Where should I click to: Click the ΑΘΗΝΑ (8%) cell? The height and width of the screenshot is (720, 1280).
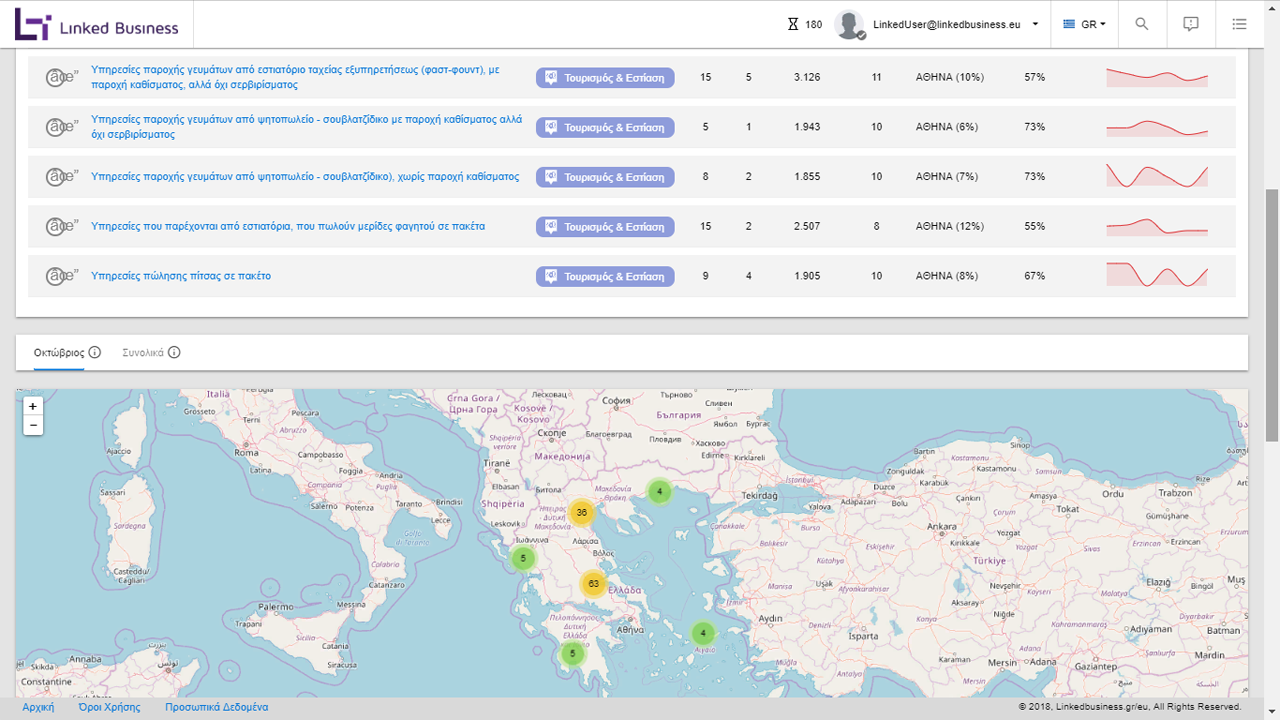tap(947, 276)
